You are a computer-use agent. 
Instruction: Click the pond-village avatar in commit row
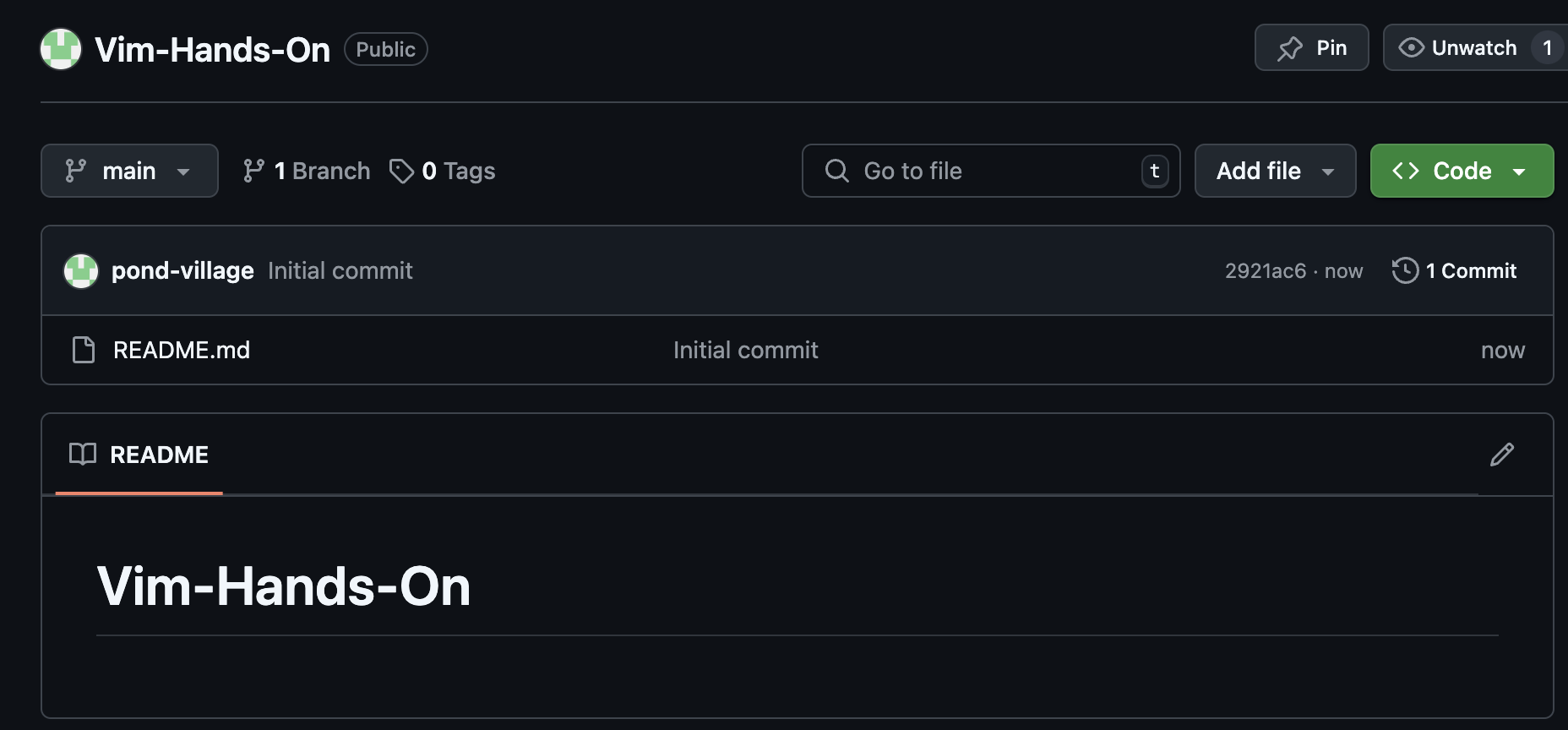[x=81, y=271]
